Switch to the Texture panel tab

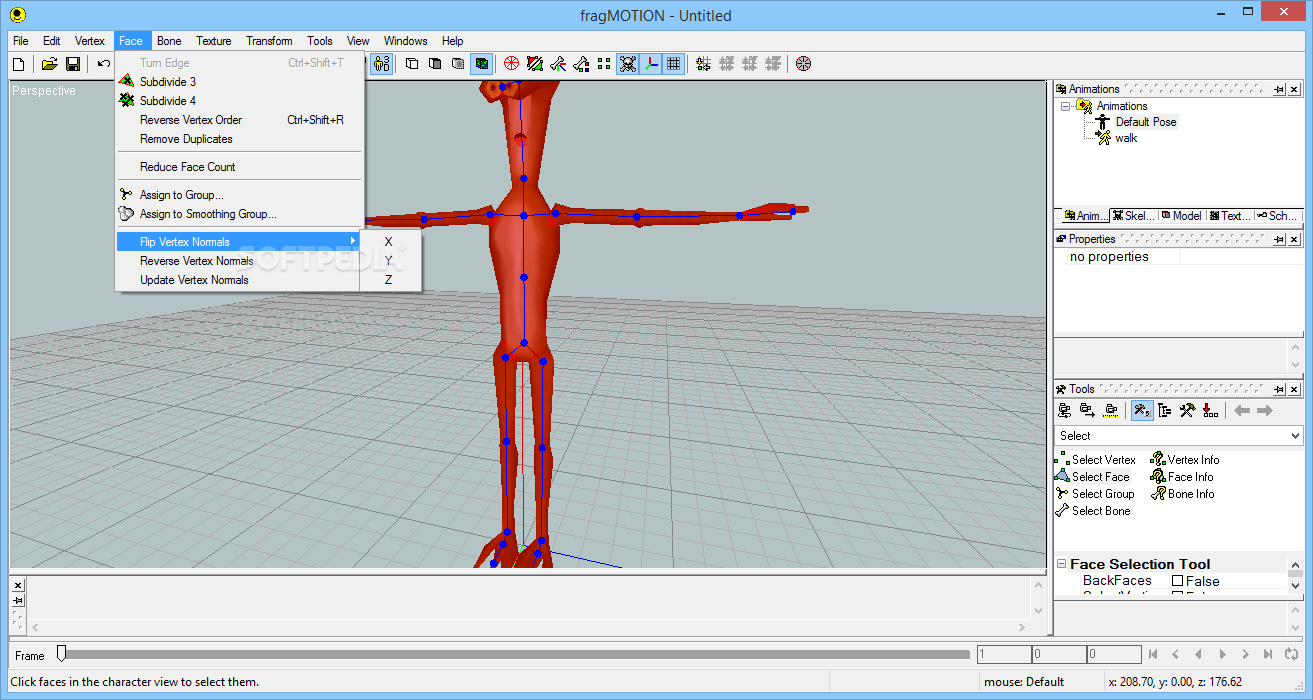[1229, 216]
